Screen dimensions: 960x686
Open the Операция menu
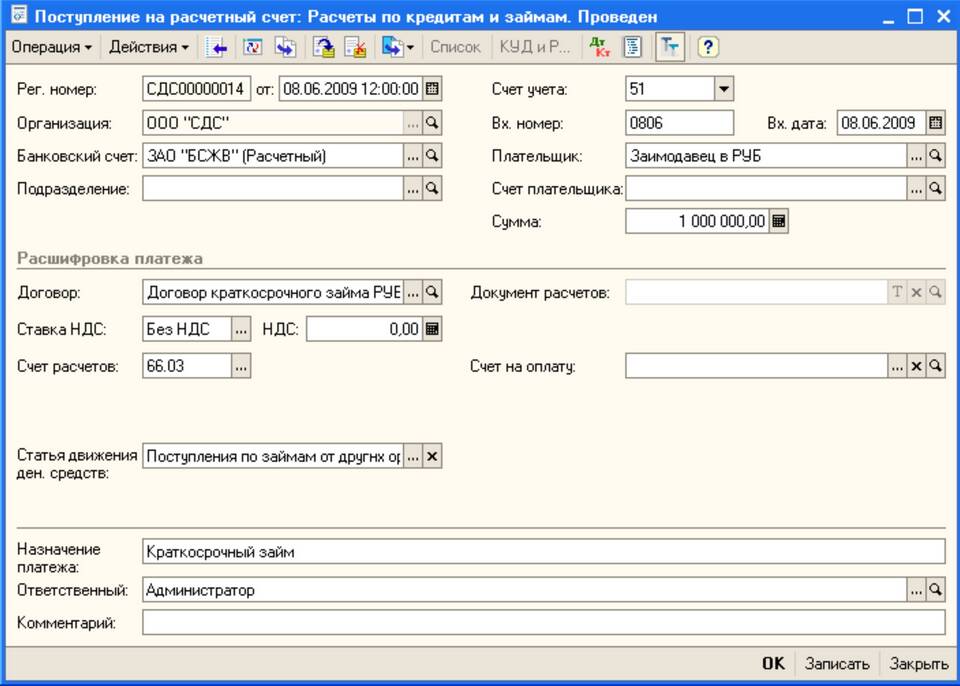coord(51,47)
